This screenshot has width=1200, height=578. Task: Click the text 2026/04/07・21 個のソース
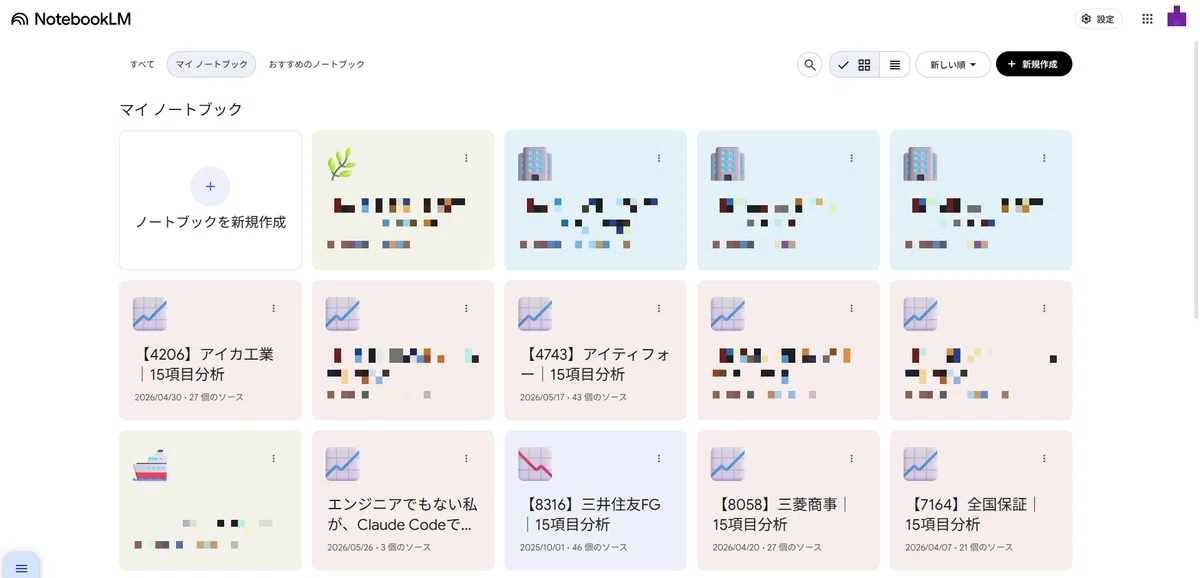(959, 547)
